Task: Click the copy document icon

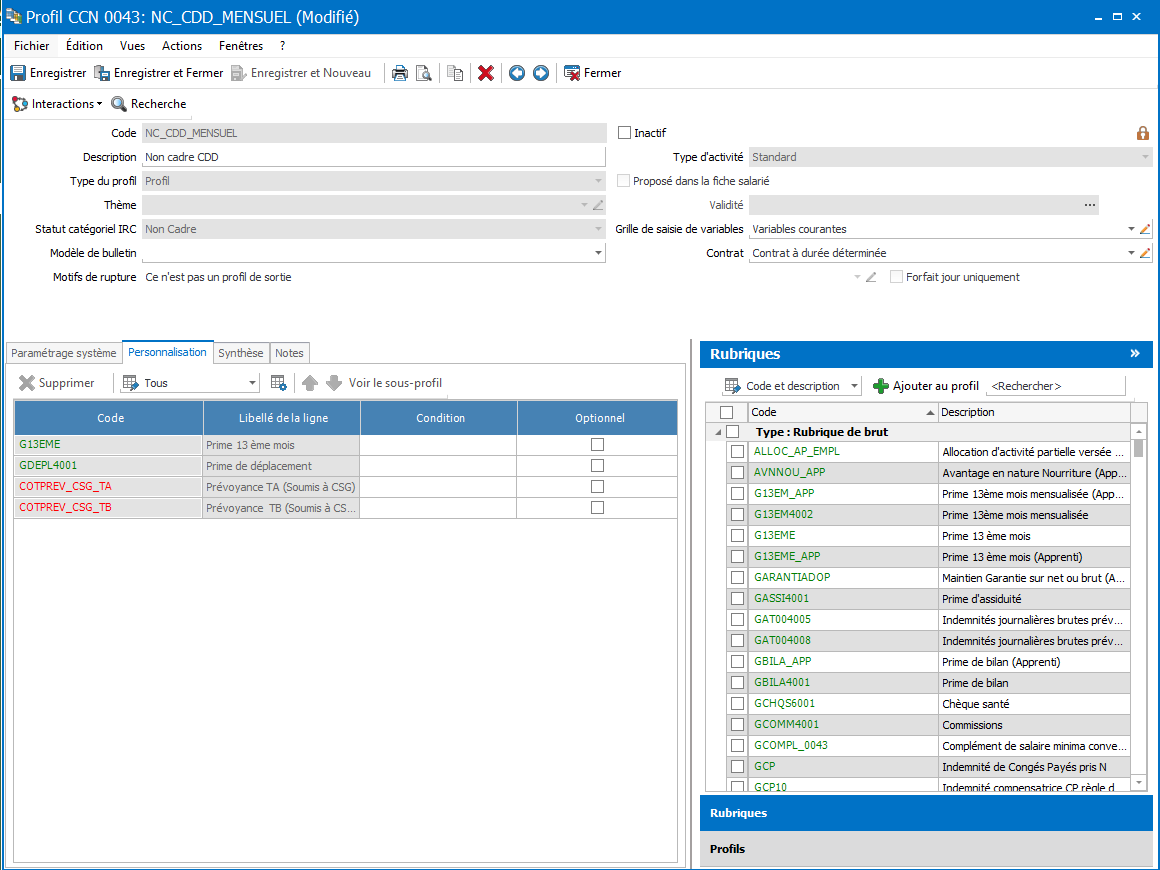Action: point(455,73)
